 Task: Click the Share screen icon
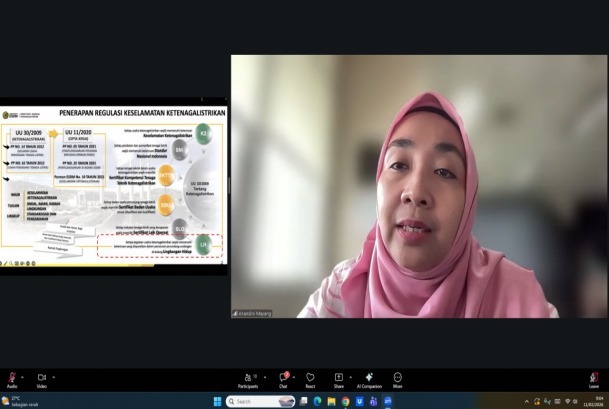point(338,378)
